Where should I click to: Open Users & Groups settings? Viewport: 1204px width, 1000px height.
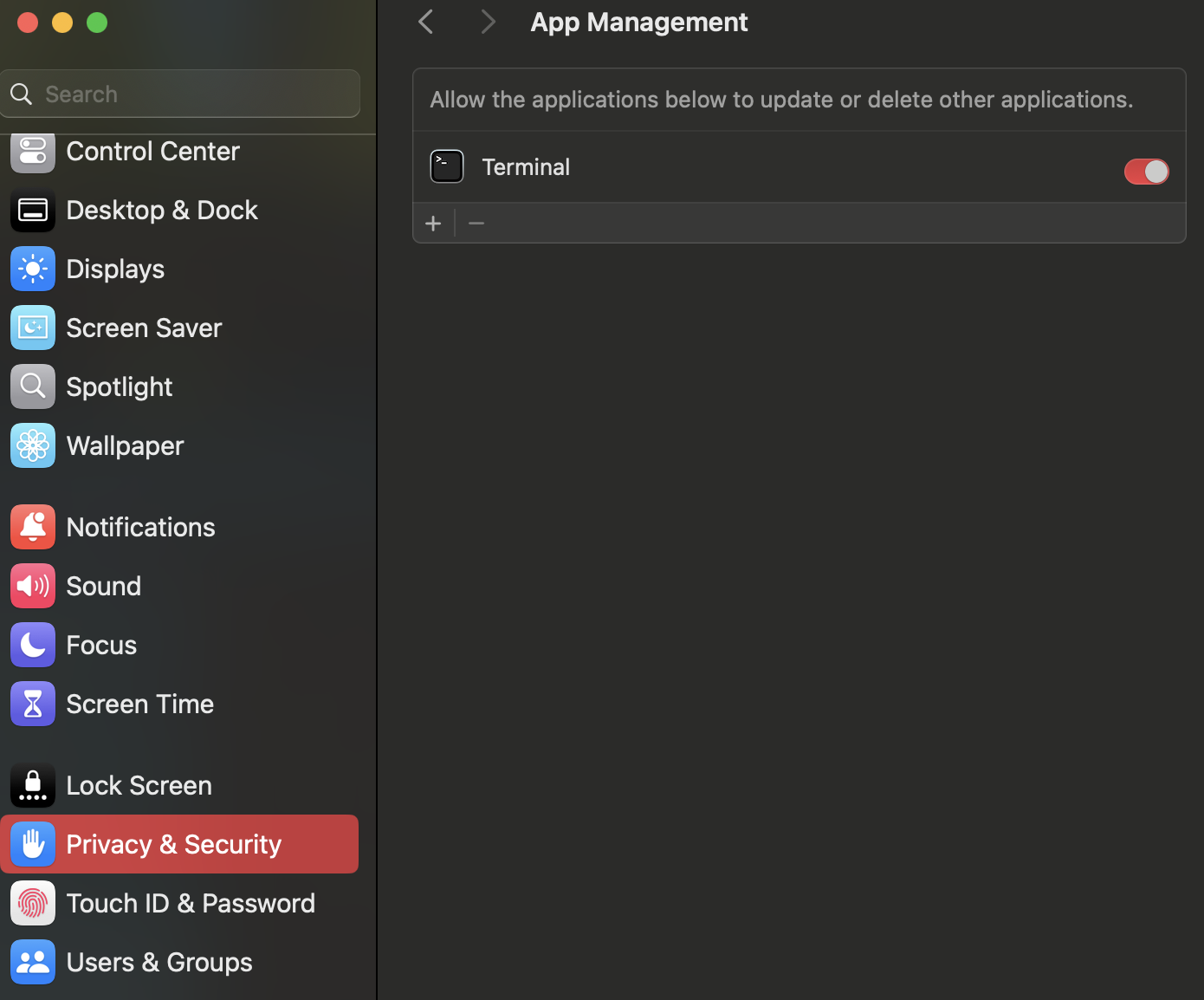[x=179, y=963]
